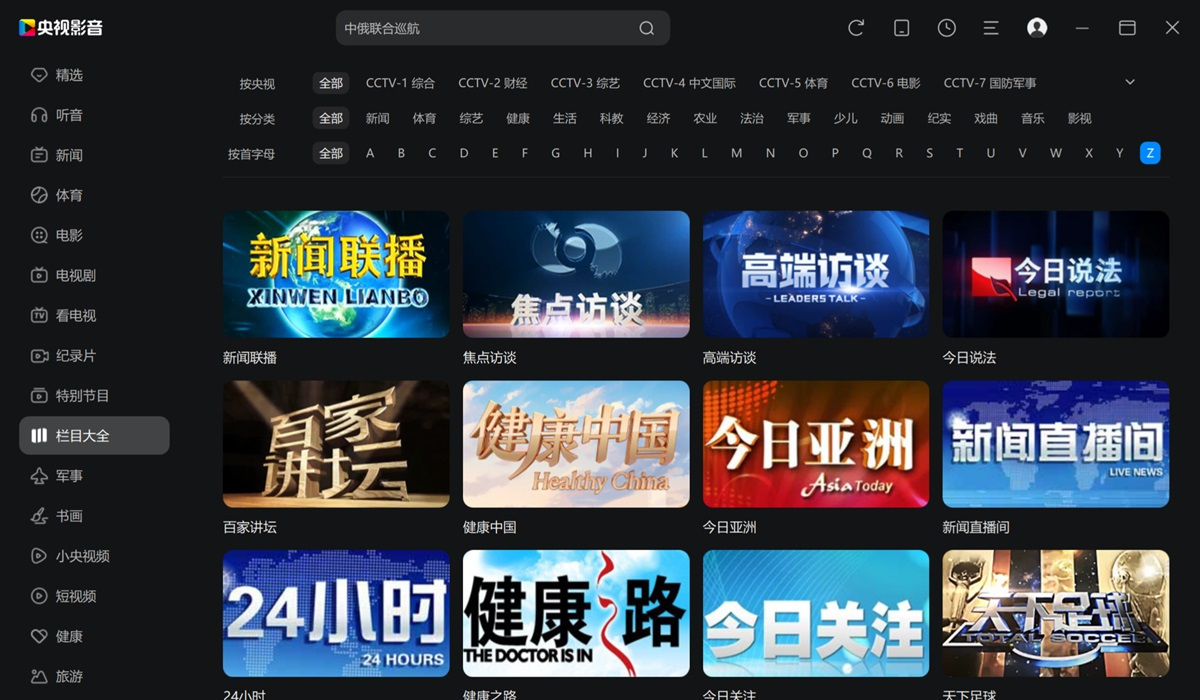Open the user profile avatar menu

click(1036, 28)
